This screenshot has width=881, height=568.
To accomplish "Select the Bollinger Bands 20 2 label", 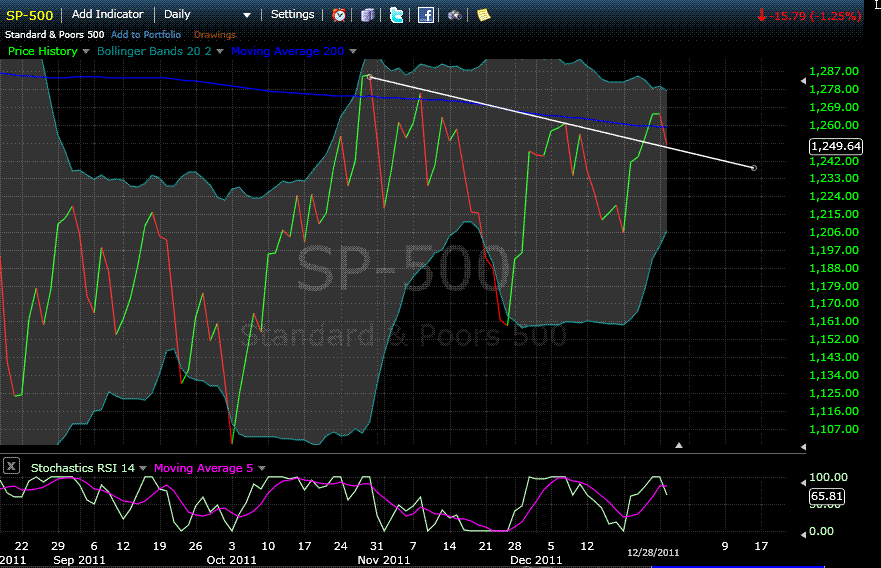I will tap(155, 51).
